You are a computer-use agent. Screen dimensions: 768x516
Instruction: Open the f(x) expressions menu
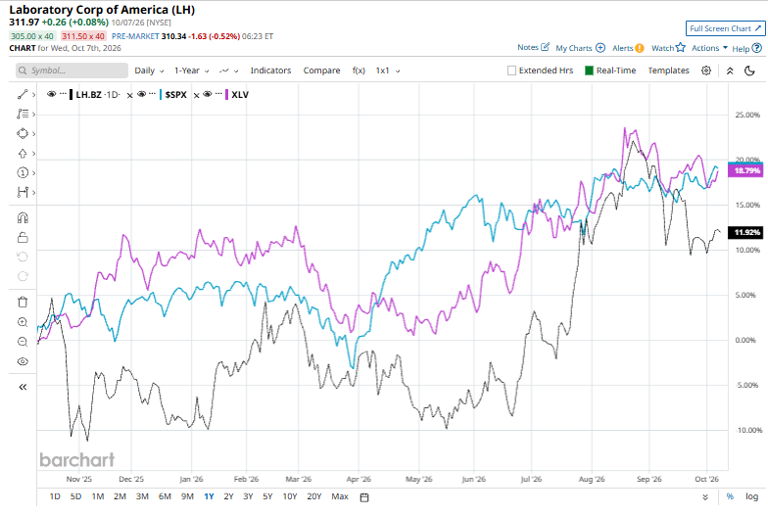pos(359,70)
